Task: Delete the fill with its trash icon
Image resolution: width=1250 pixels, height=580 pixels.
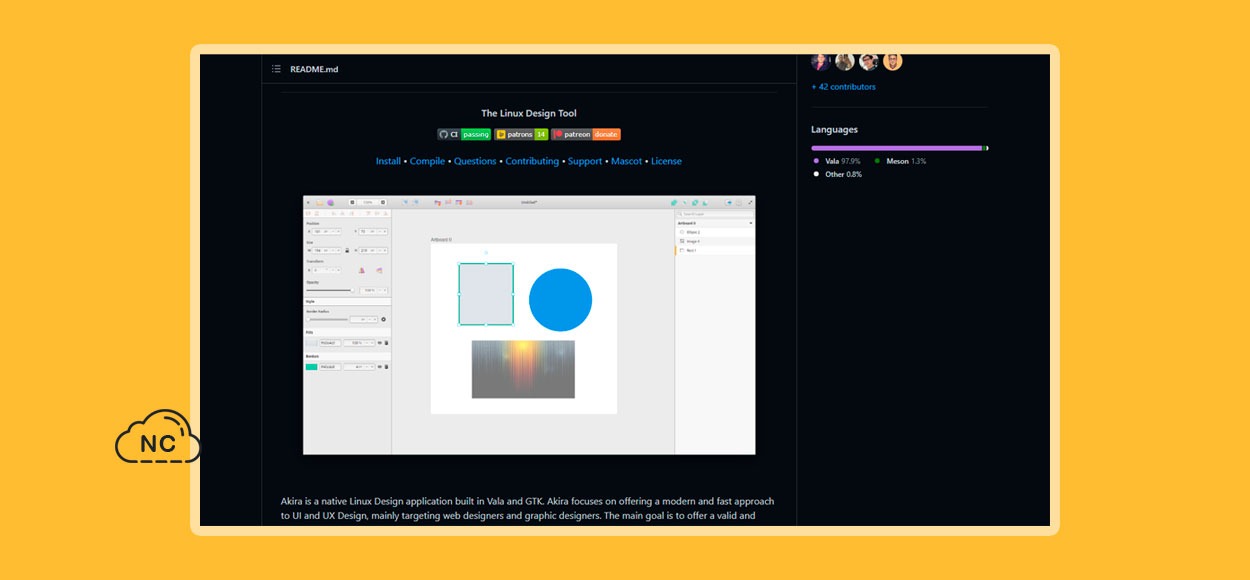Action: (386, 343)
